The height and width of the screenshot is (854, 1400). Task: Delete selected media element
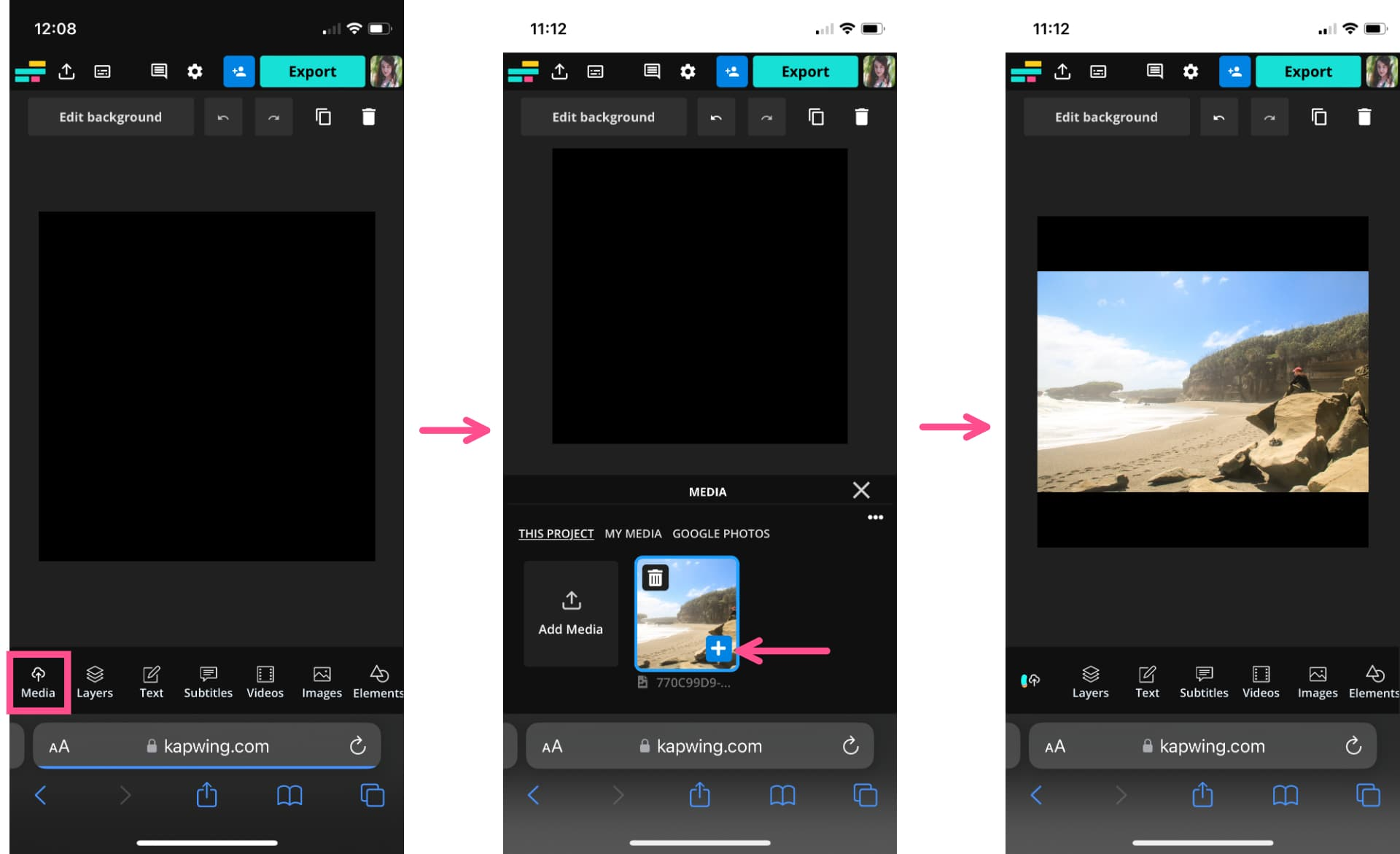click(x=653, y=577)
